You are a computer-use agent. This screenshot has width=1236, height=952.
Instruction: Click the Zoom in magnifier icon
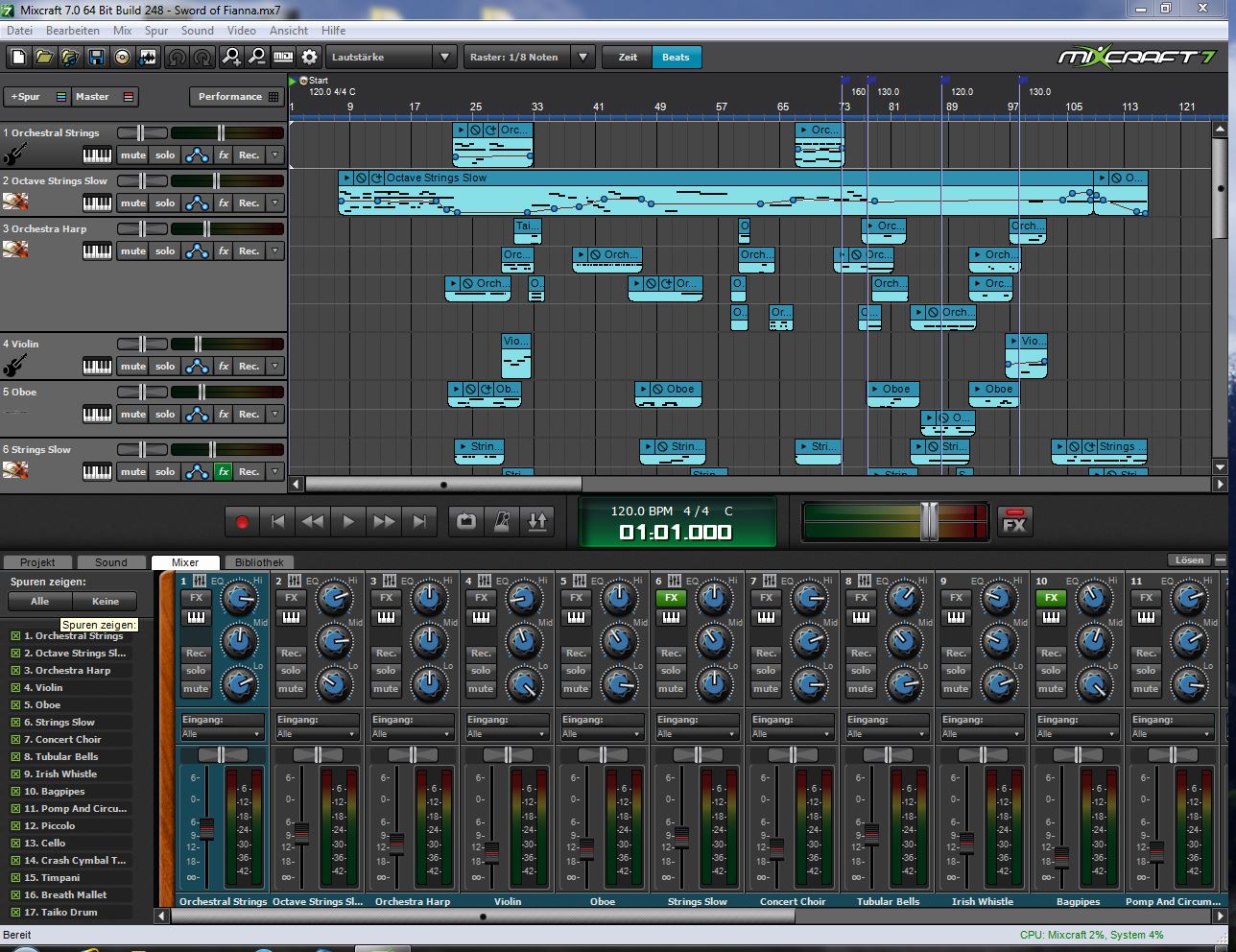pyautogui.click(x=231, y=58)
